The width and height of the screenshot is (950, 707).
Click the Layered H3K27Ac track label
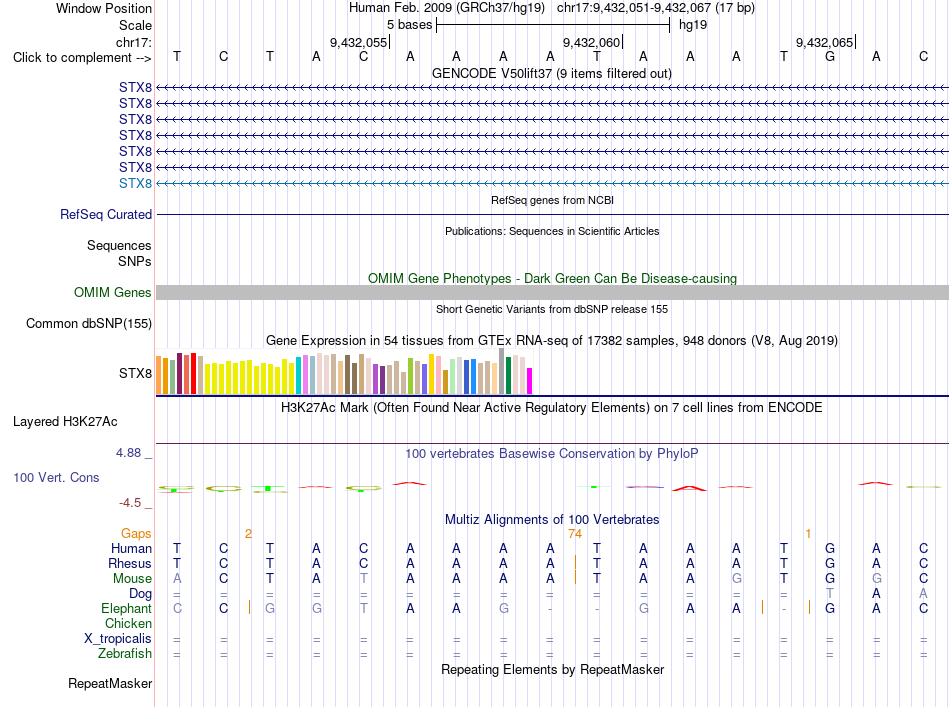click(65, 422)
